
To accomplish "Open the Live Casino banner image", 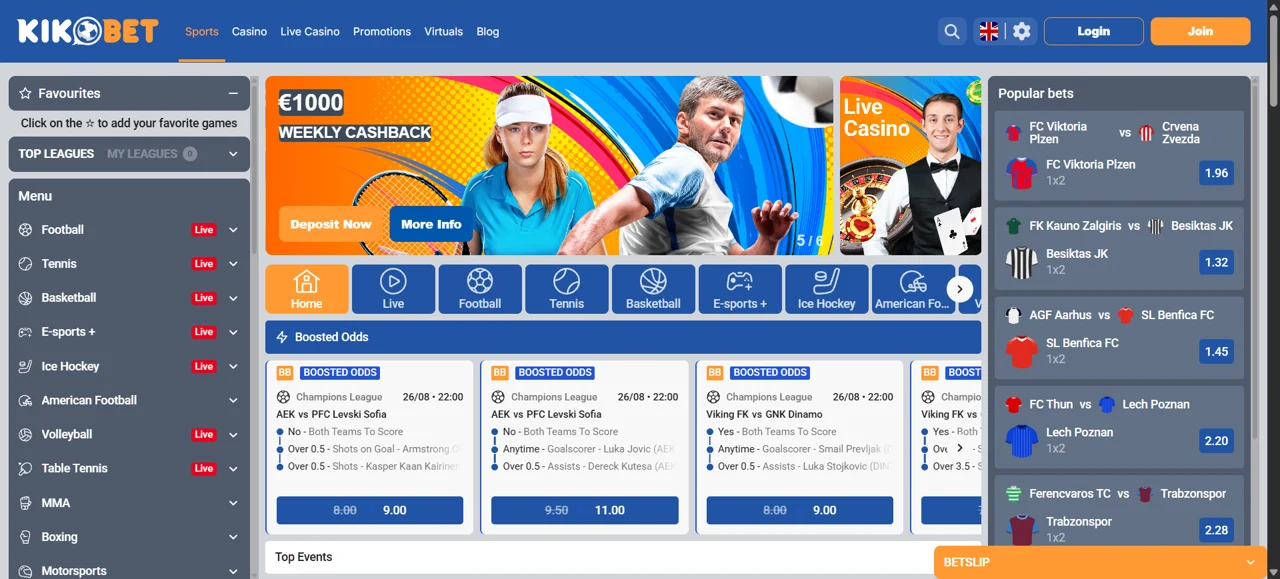I will coord(911,166).
